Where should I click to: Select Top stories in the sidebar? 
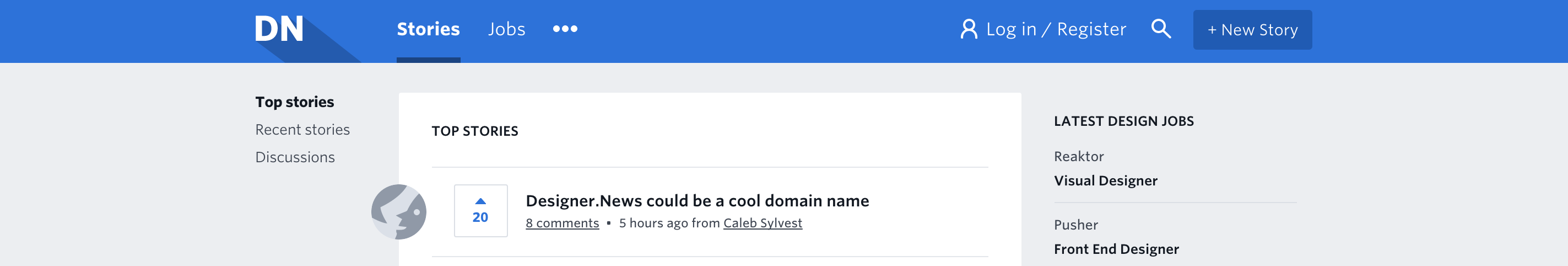(295, 102)
